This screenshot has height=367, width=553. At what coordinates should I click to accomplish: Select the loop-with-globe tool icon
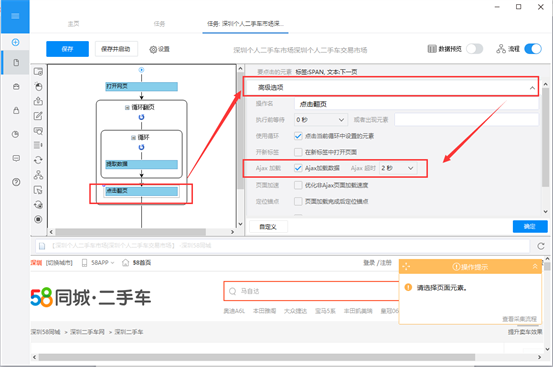pos(38,204)
